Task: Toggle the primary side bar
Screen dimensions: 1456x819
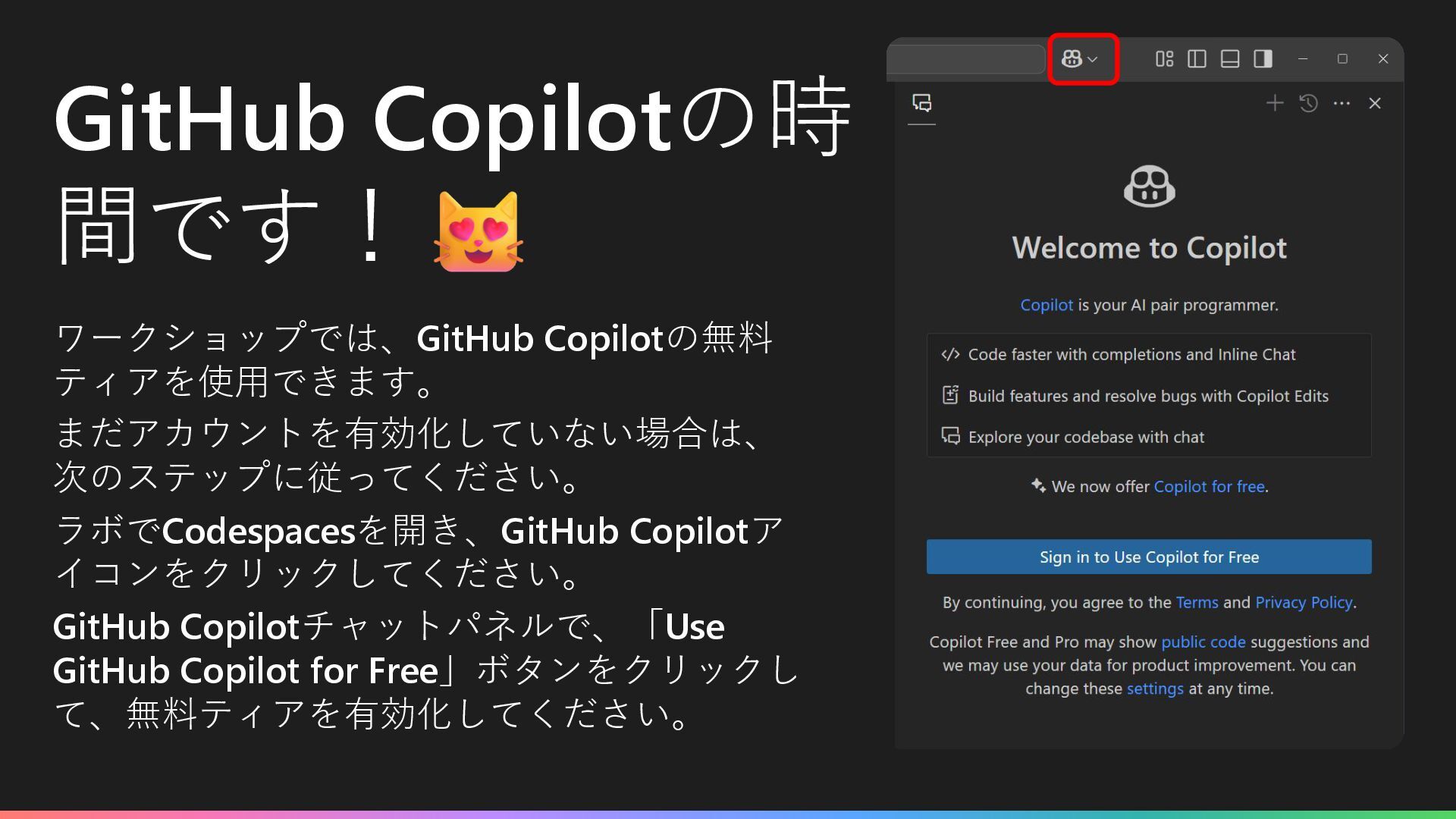Action: (1197, 59)
